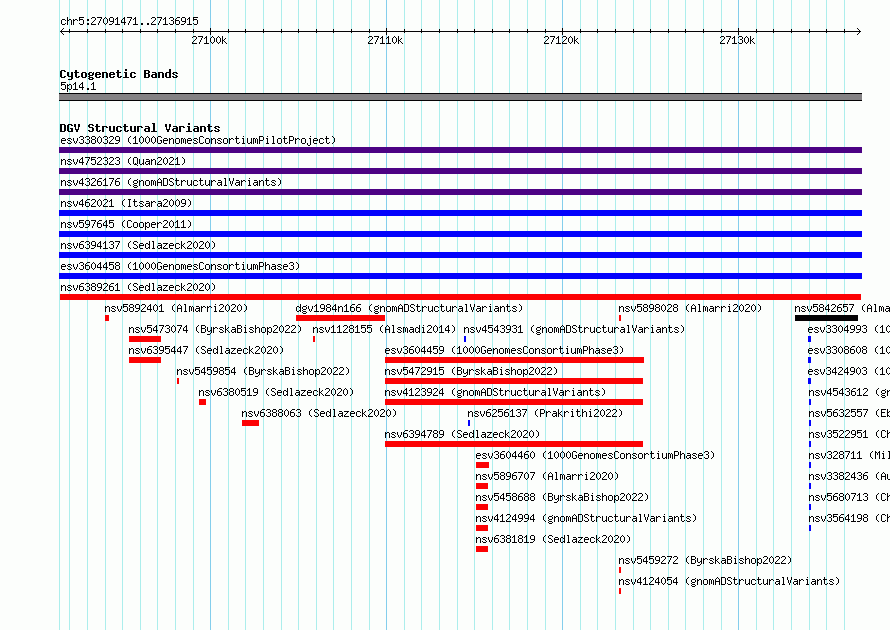
Task: Select the nsv5898028 (Almarri2020) label
Action: coord(690,308)
